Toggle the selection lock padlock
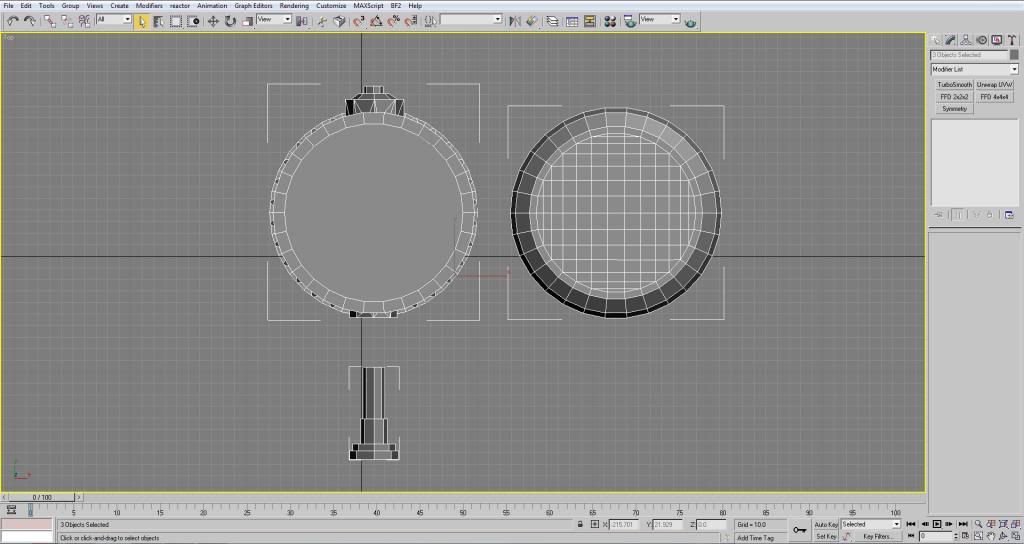This screenshot has height=544, width=1024. [581, 524]
